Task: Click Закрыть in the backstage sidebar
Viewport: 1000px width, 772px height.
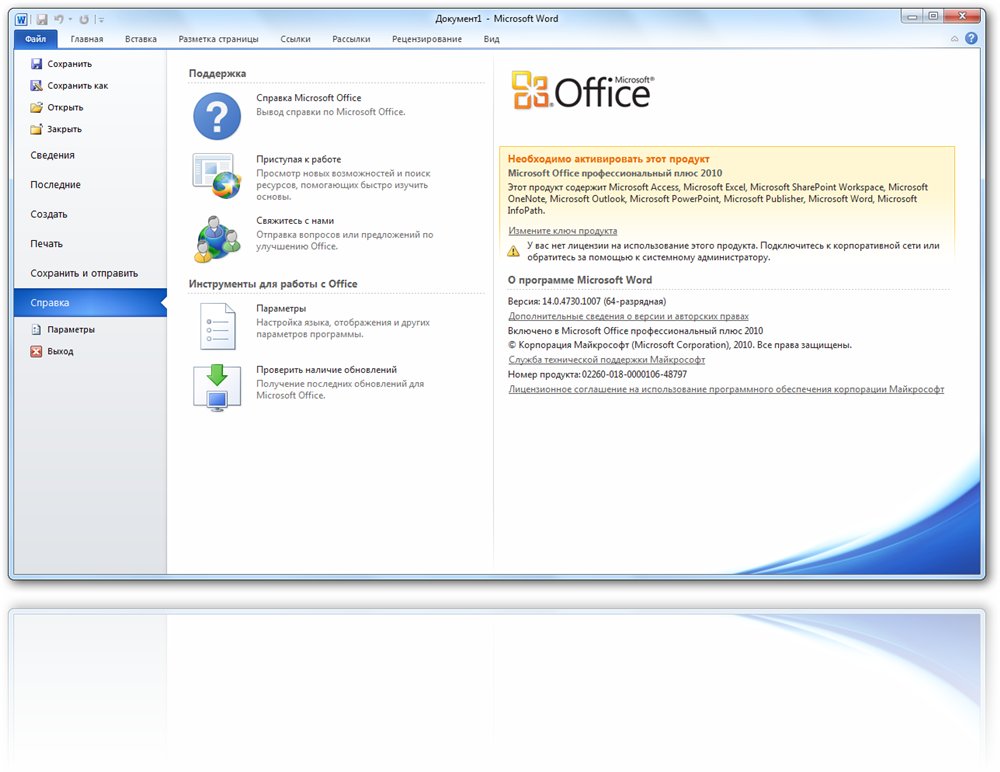Action: coord(56,129)
